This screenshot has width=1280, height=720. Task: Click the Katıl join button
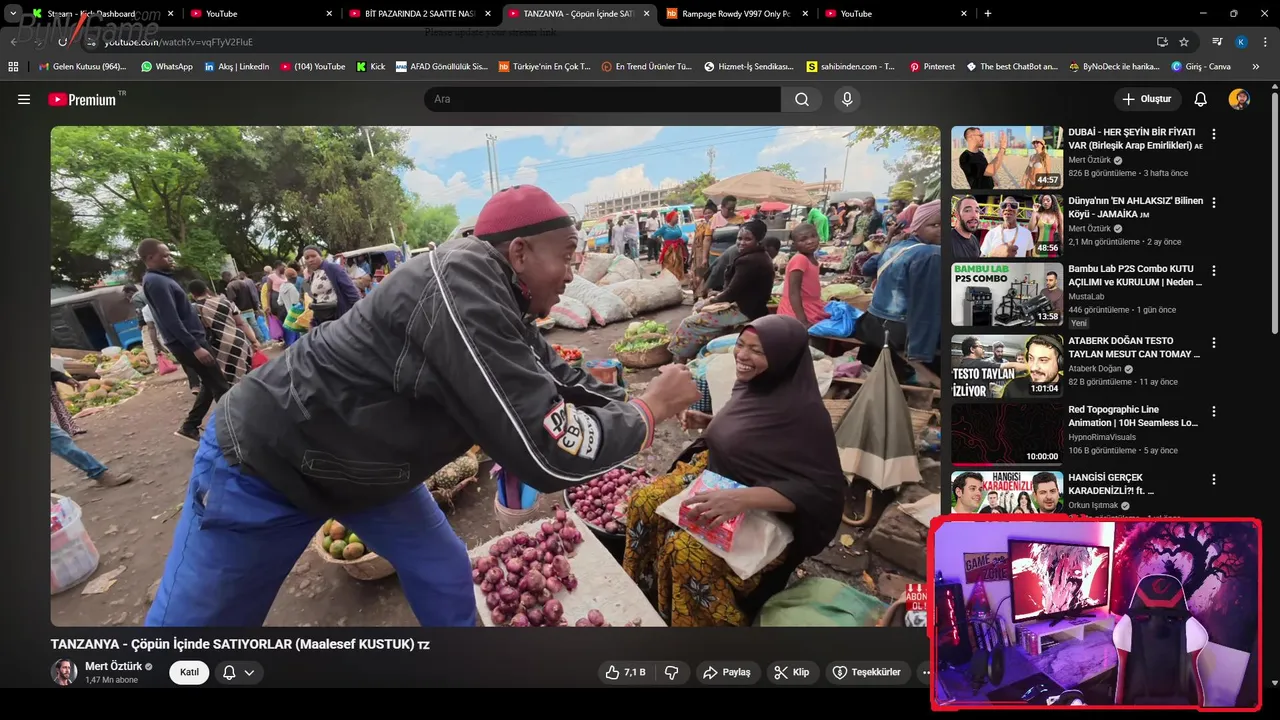189,672
